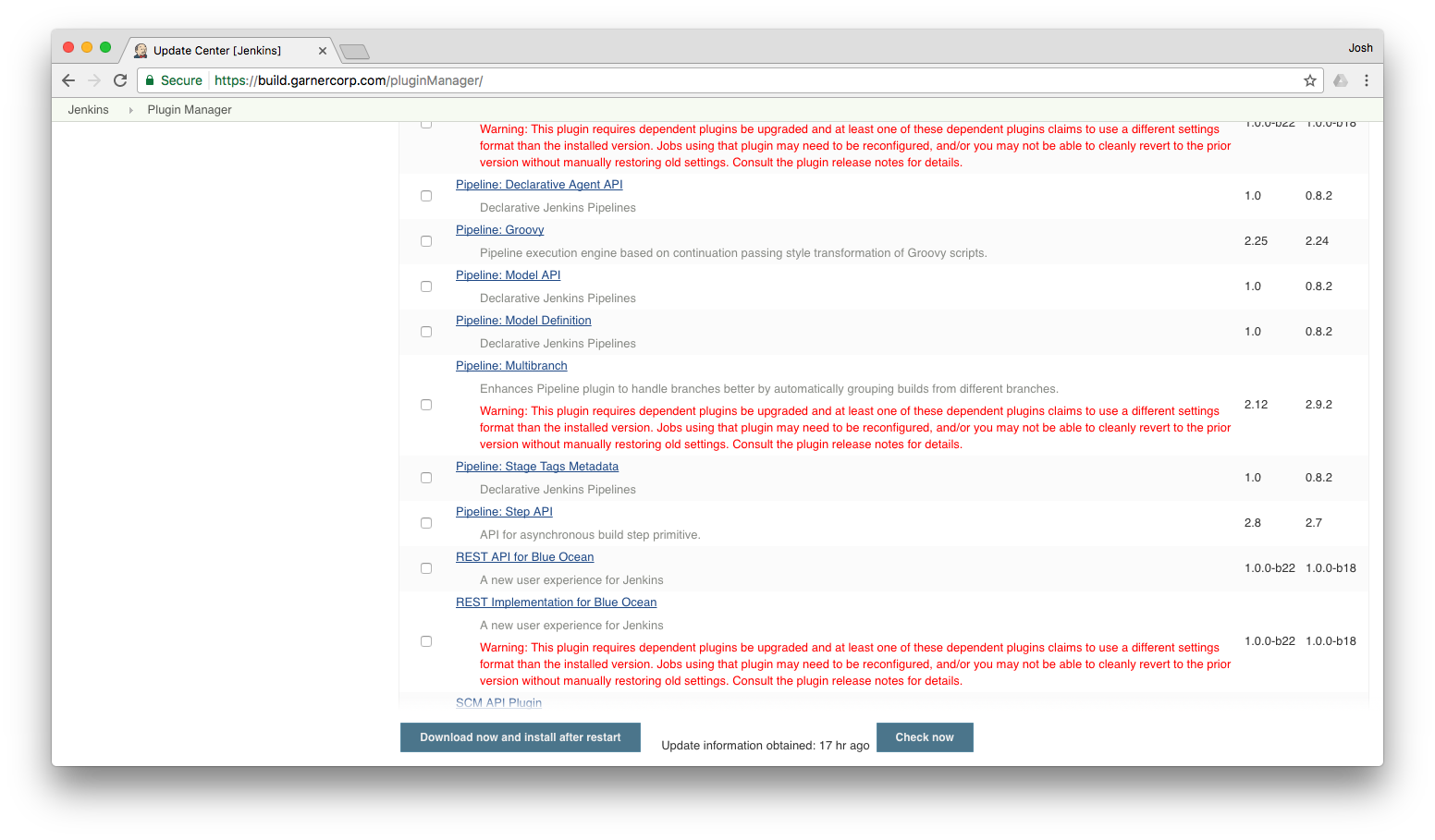The width and height of the screenshot is (1435, 840).
Task: Open the Chrome three-dot menu
Action: pyautogui.click(x=1366, y=80)
